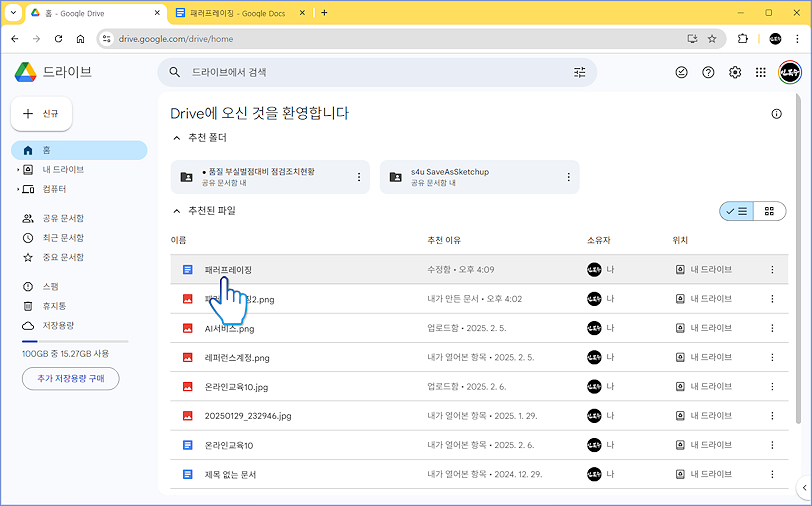Click 내 드라이브 location in 패러프레이징 row
The image size is (812, 506).
click(x=704, y=269)
